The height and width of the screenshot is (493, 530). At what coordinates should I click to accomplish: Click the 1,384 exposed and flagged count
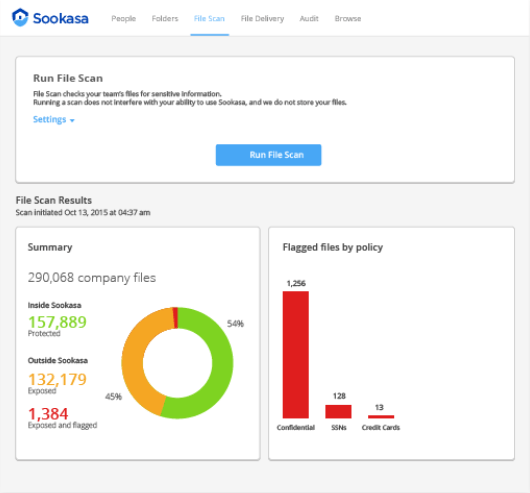coord(48,414)
